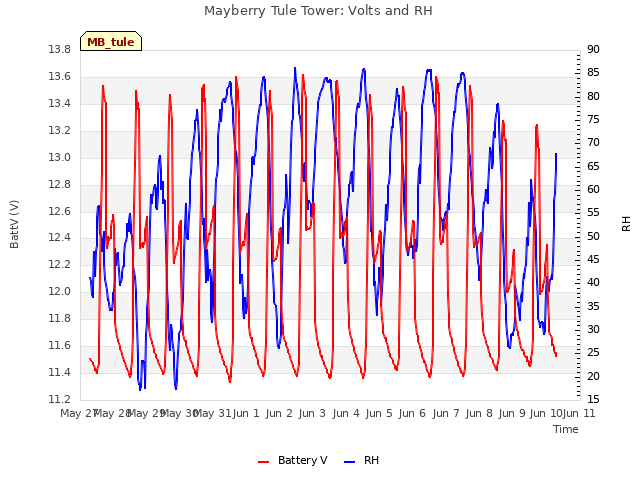
Task: Click the Jun 11 date tick label
Action: (579, 413)
